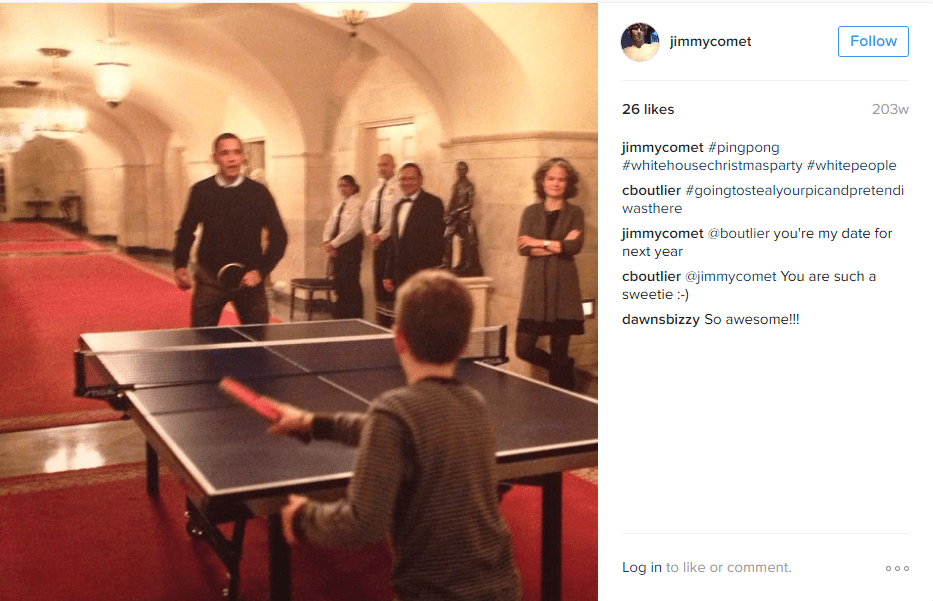
Task: Open the three-dot more options menu
Action: [x=897, y=568]
